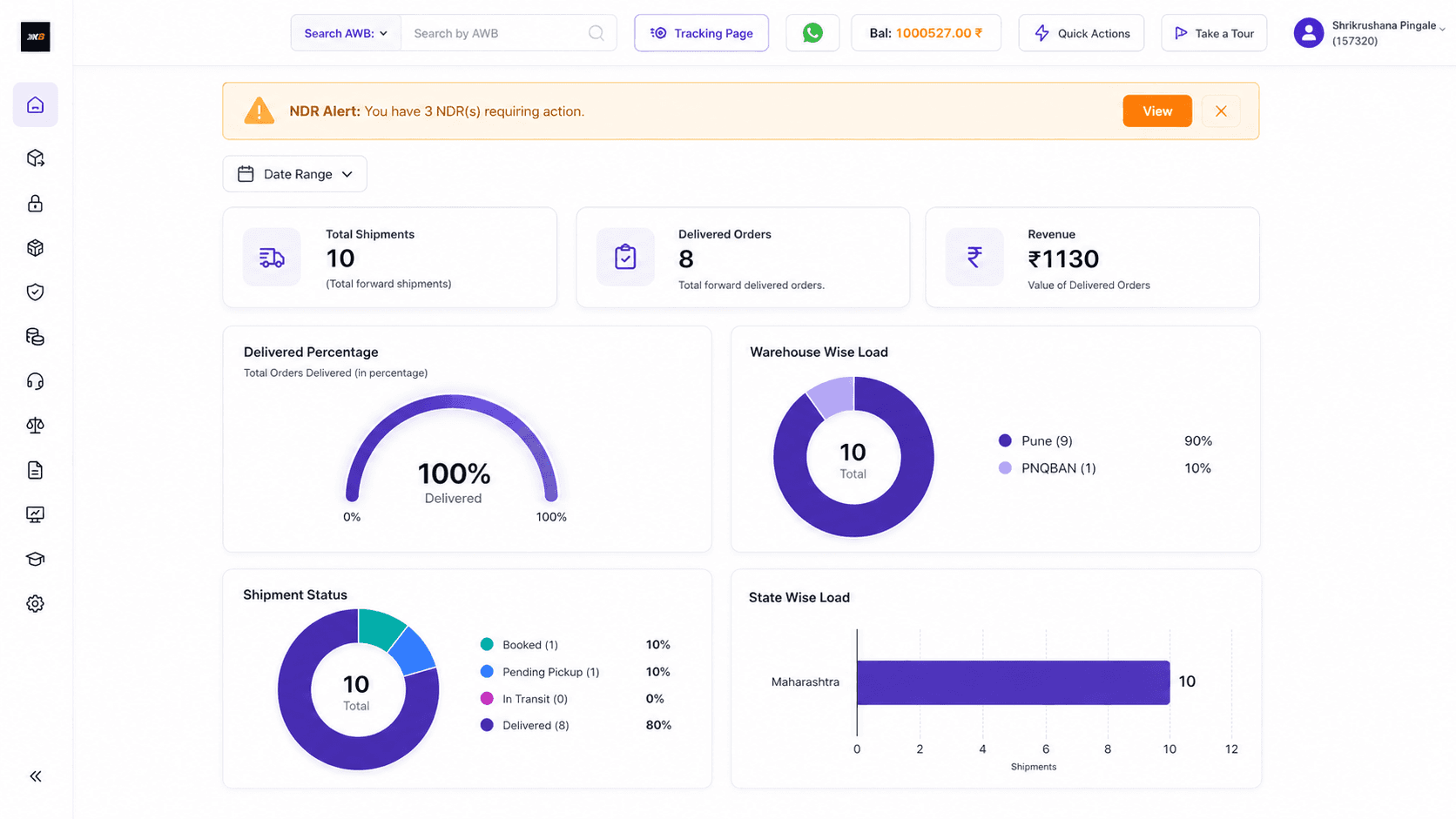This screenshot has height=819, width=1456.
Task: Open the graduation cap sidebar icon
Action: pyautogui.click(x=35, y=559)
